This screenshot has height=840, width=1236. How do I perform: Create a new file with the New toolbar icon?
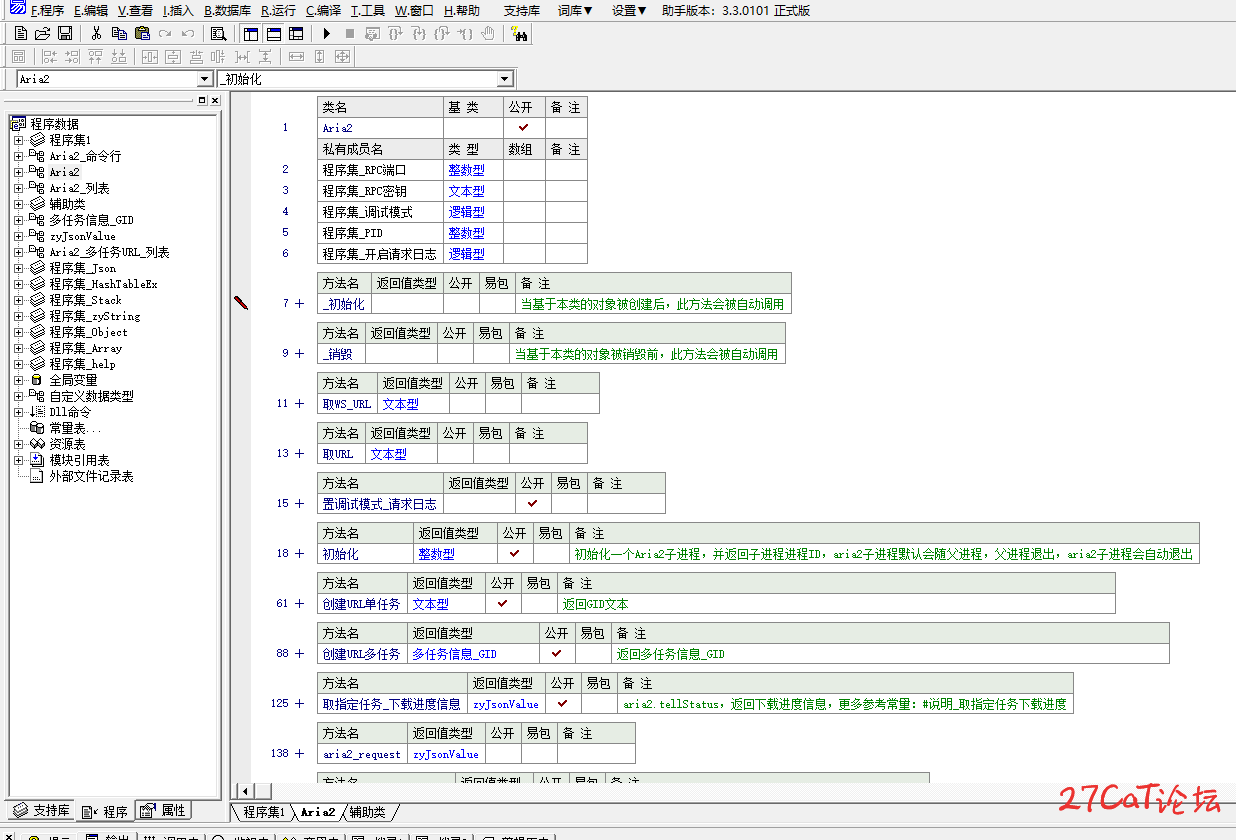(x=21, y=33)
